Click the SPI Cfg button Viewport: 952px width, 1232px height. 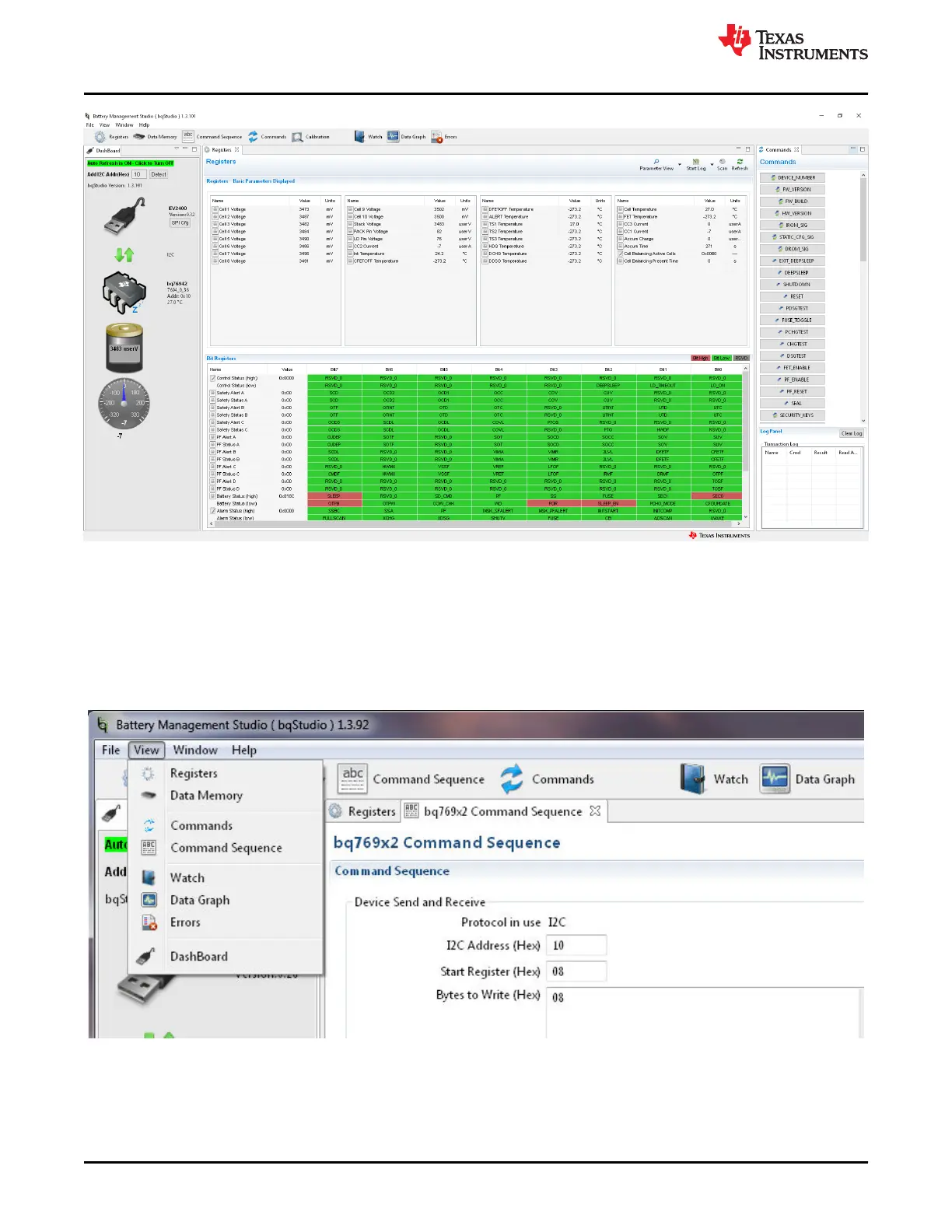coord(180,222)
